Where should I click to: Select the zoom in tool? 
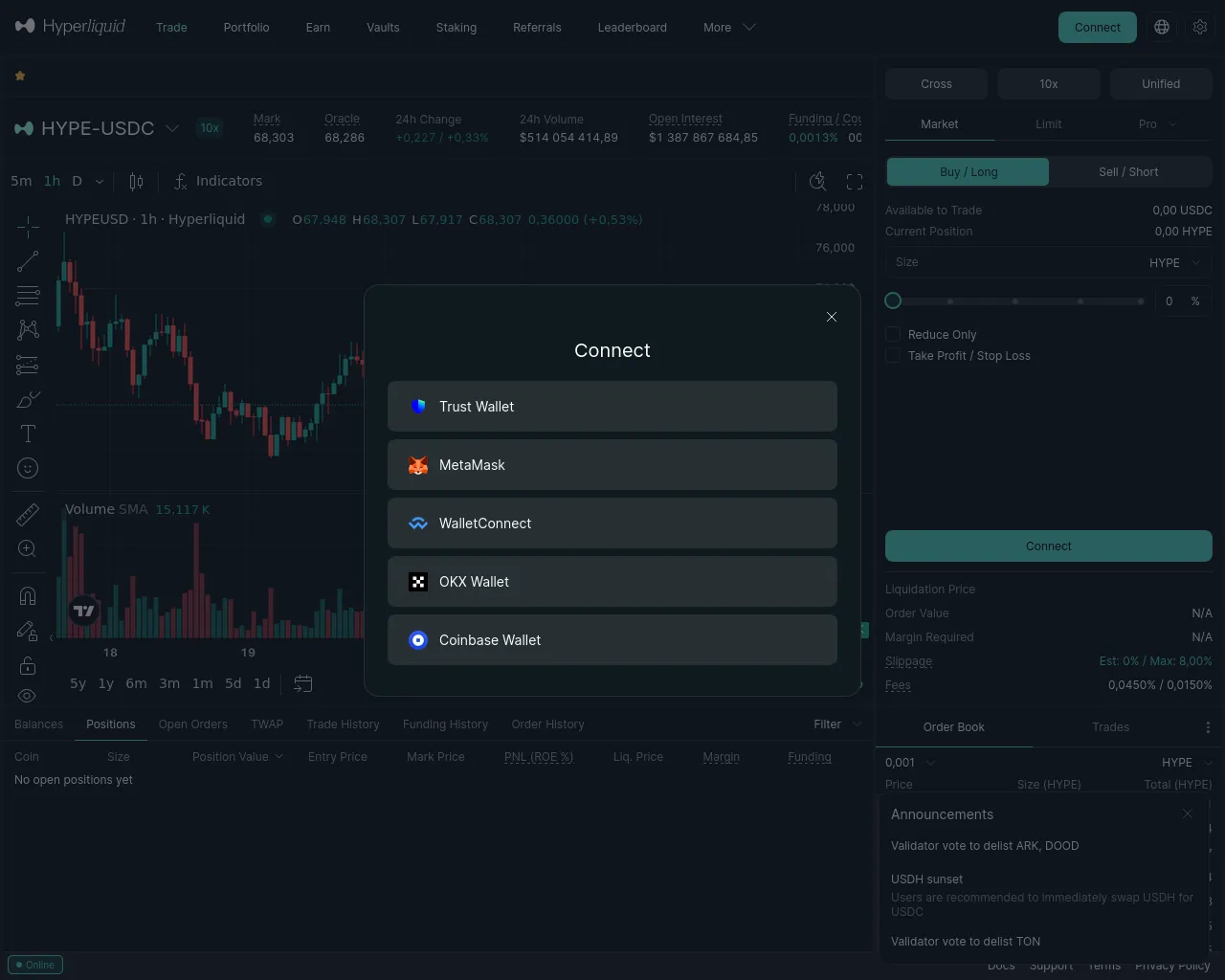point(28,549)
